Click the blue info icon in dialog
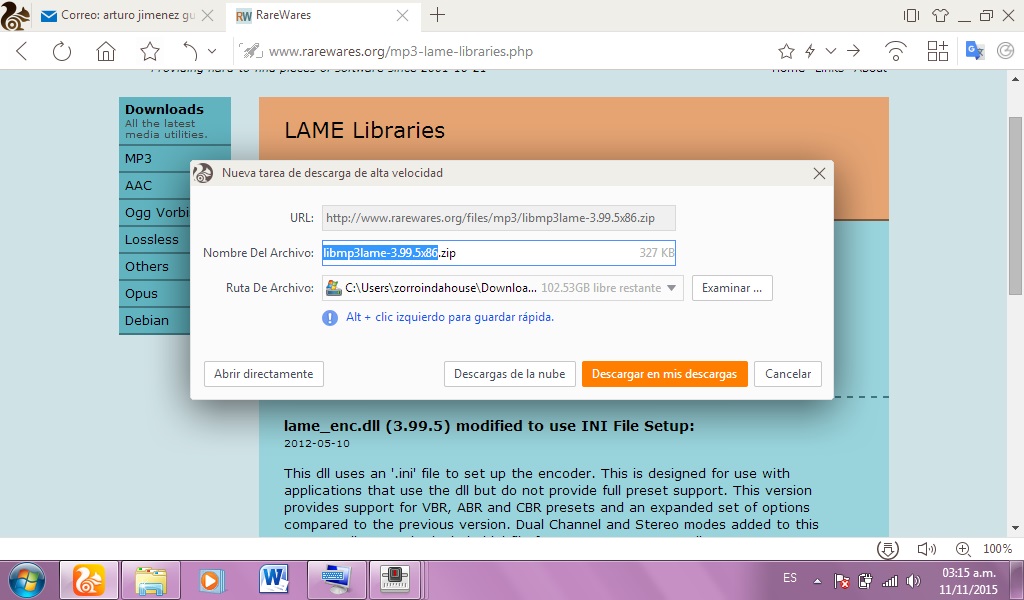Image resolution: width=1024 pixels, height=600 pixels. click(x=330, y=318)
